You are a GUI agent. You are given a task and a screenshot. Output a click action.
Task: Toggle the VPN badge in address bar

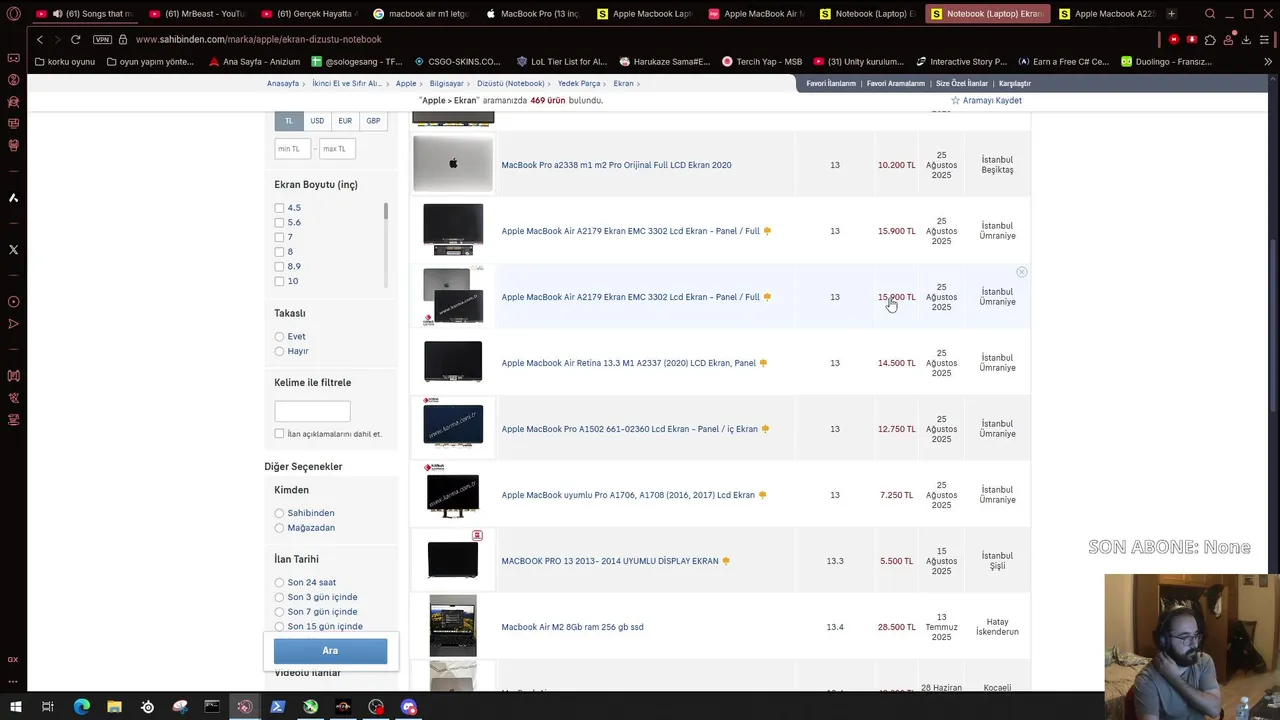click(102, 39)
